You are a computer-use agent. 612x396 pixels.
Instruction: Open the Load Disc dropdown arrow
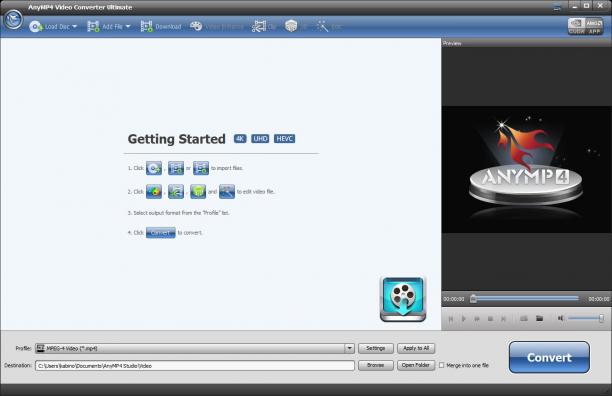click(75, 27)
